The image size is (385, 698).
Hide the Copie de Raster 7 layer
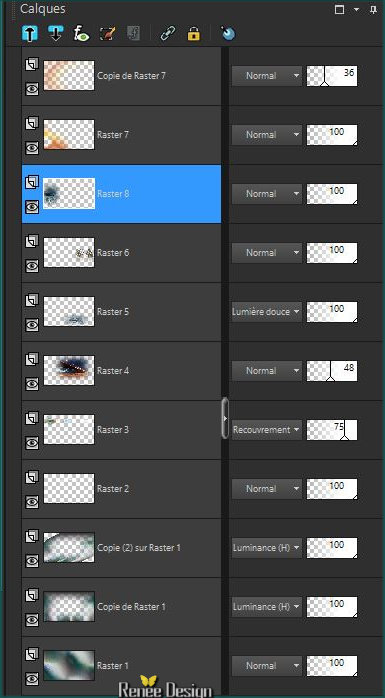[x=32, y=89]
